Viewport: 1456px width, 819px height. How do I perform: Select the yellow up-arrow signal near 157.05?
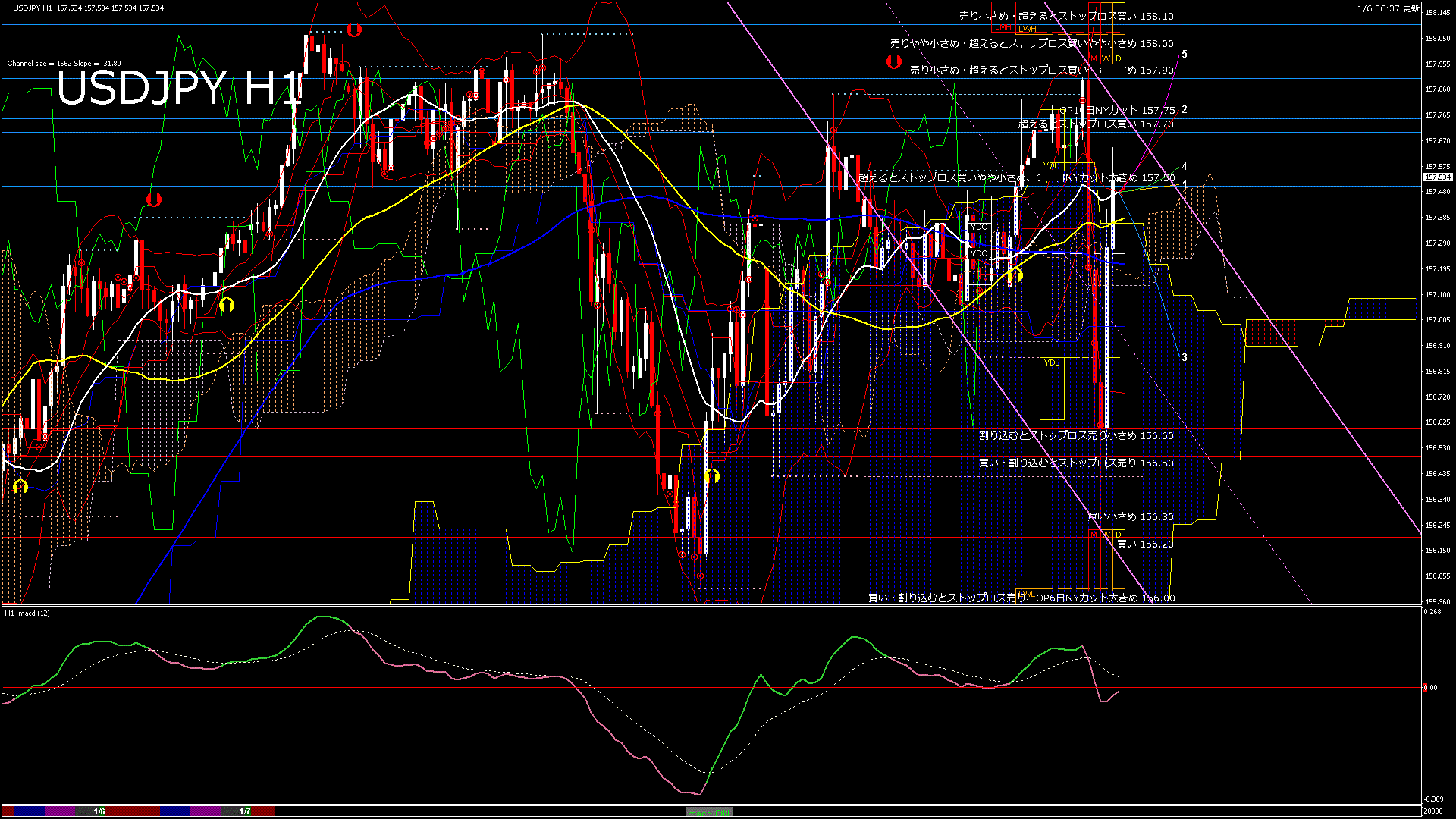pos(226,305)
